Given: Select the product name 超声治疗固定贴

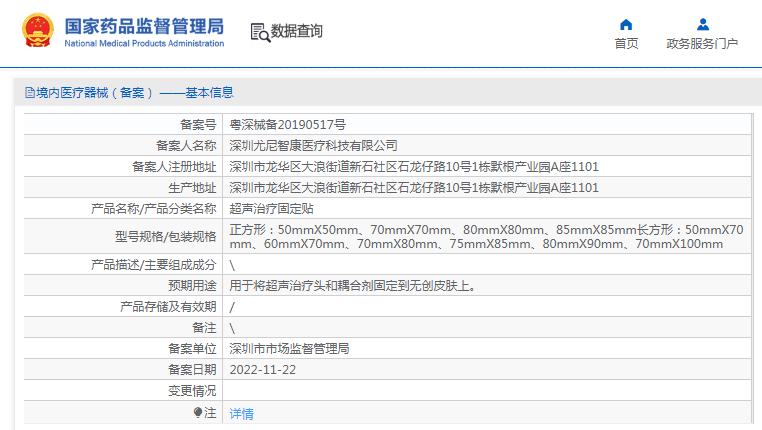Looking at the screenshot, I should [271, 209].
